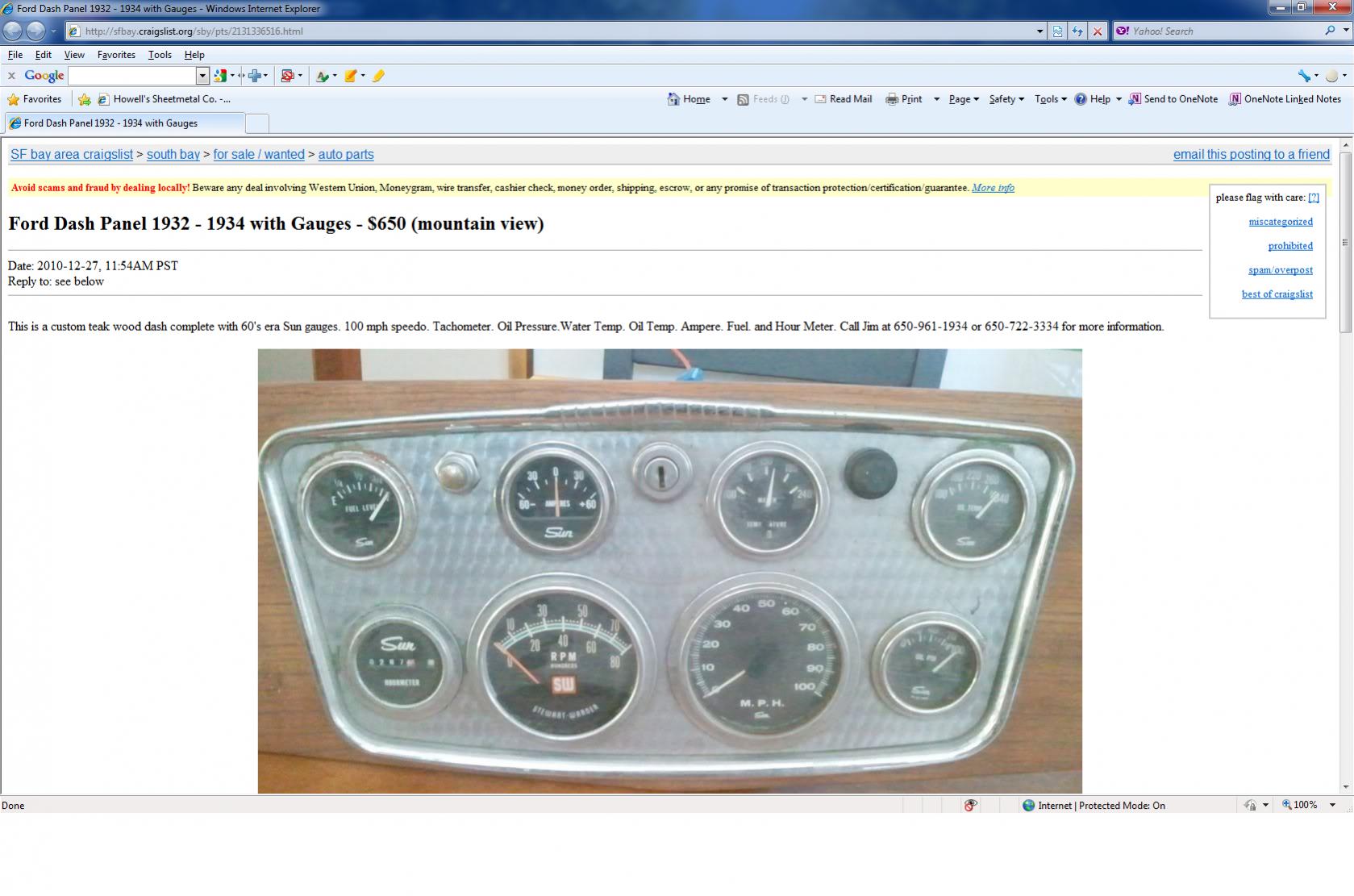
Task: Open the Edit menu
Action: click(43, 55)
